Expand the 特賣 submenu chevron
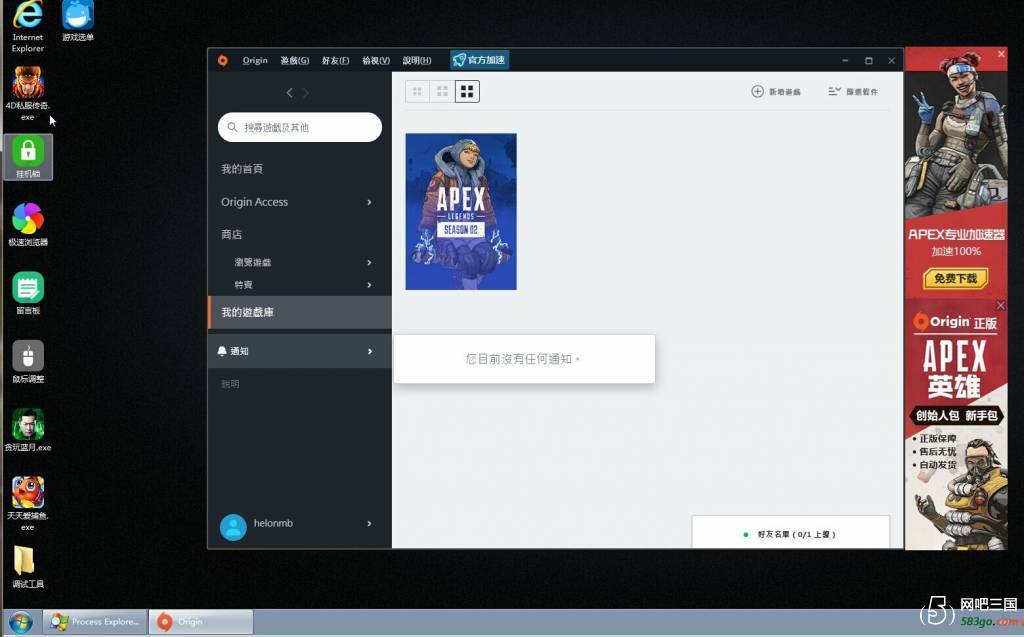1024x637 pixels. (369, 285)
